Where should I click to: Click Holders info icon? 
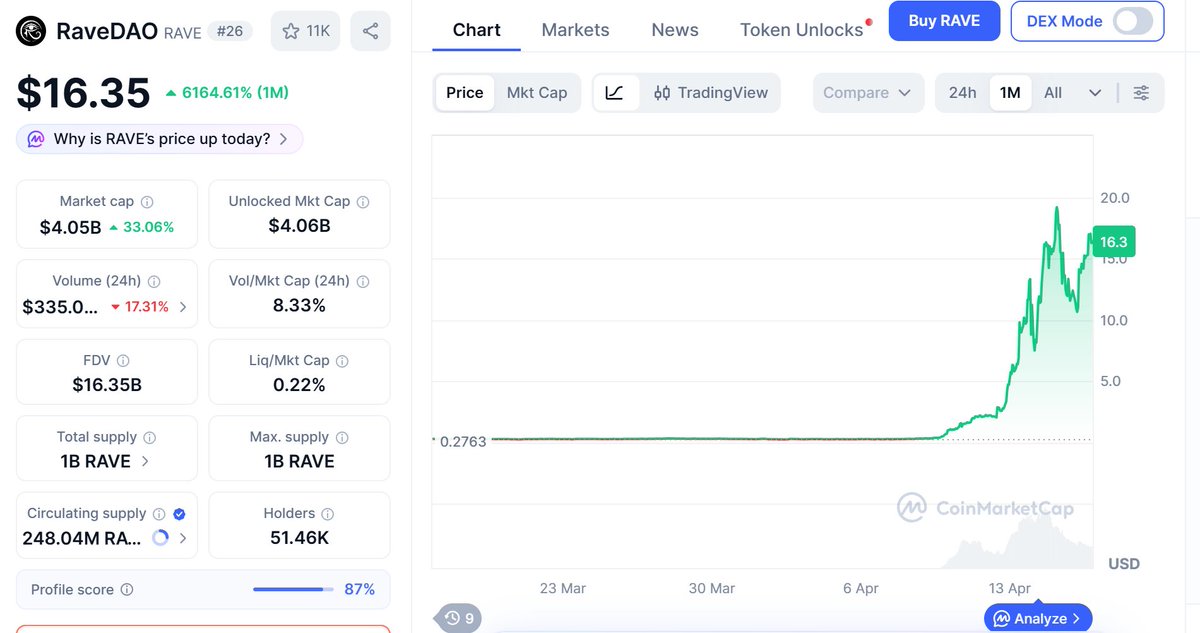pyautogui.click(x=328, y=514)
